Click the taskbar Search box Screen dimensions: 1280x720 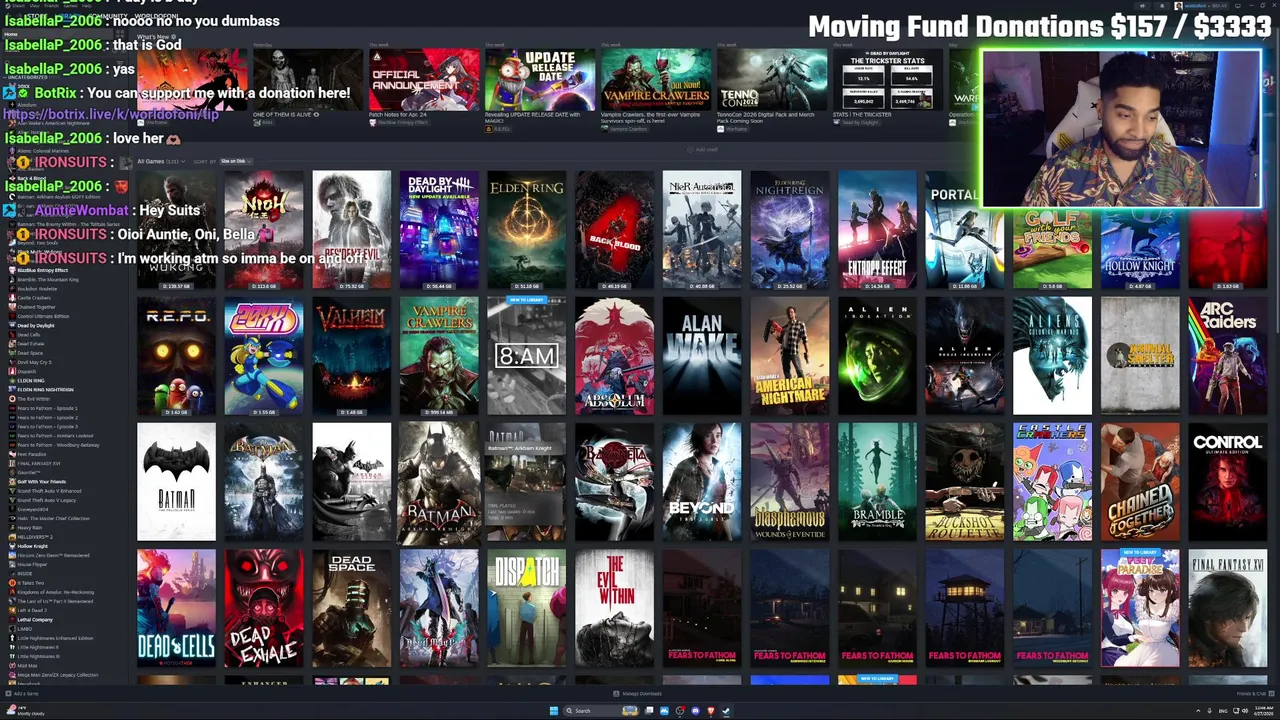pos(601,711)
